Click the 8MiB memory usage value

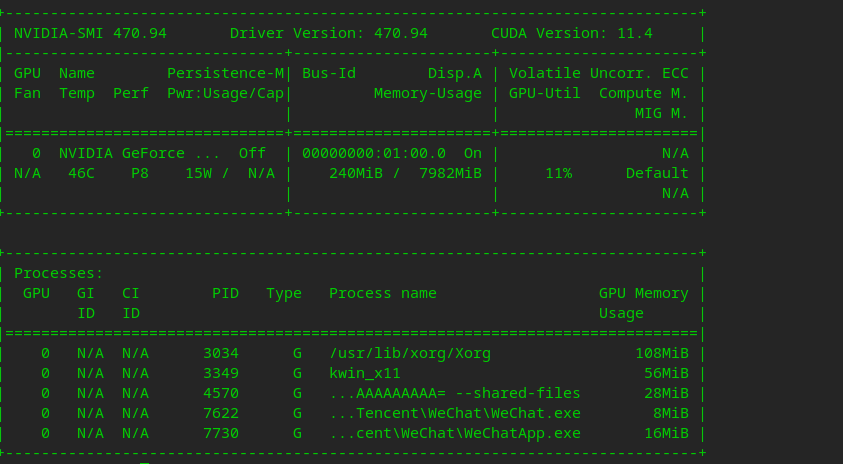click(670, 413)
